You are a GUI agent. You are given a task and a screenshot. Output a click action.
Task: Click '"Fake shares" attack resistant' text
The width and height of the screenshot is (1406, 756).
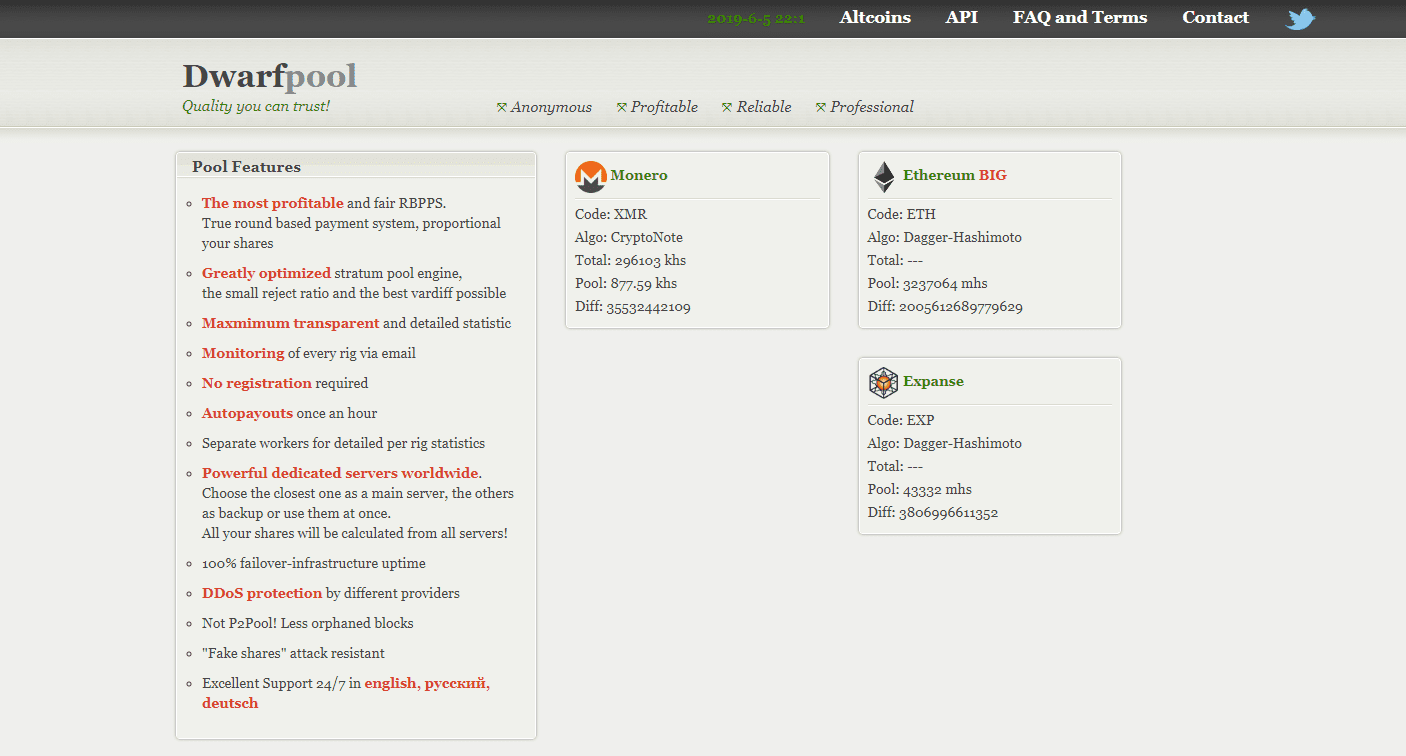point(293,653)
